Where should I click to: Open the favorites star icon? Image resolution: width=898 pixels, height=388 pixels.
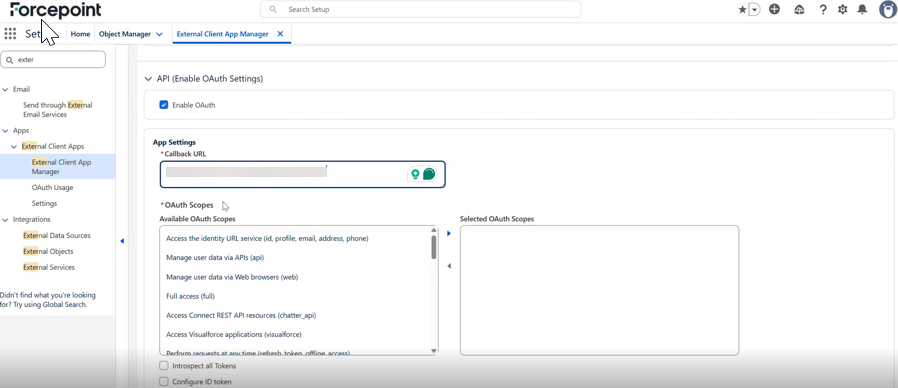(742, 9)
